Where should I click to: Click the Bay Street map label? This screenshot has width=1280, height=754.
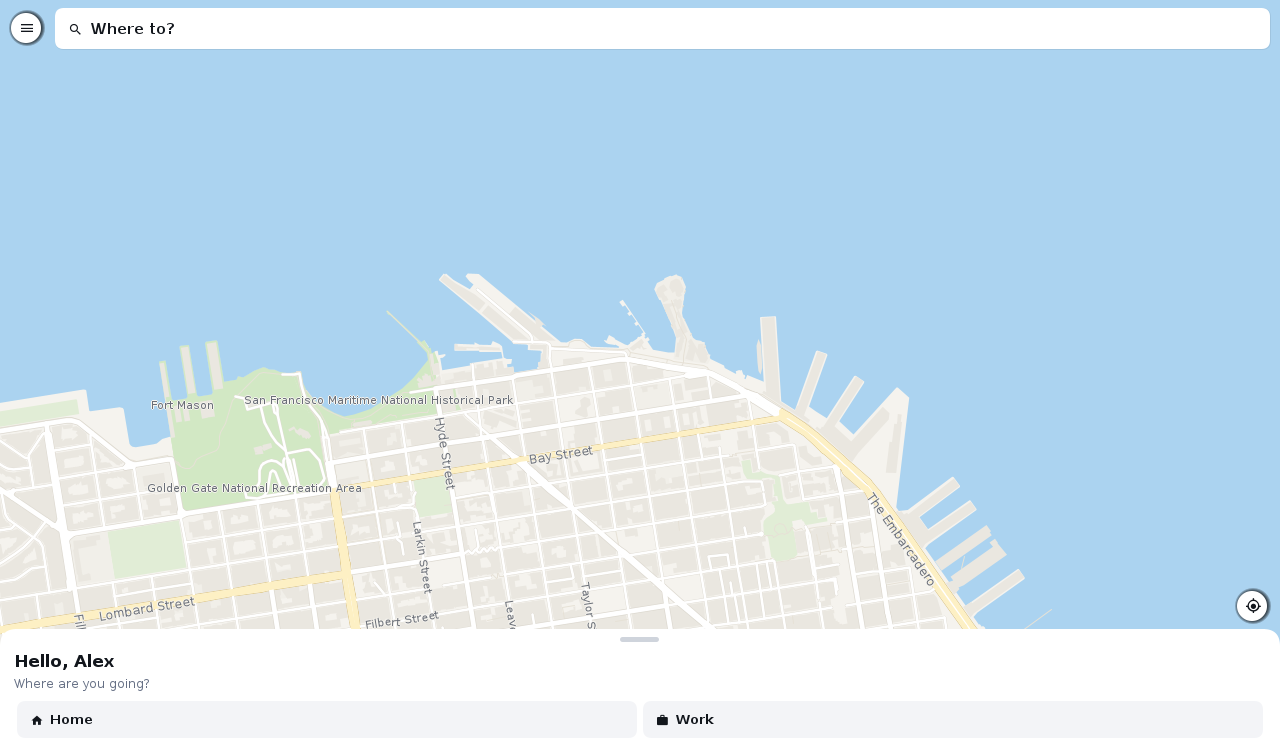point(561,455)
